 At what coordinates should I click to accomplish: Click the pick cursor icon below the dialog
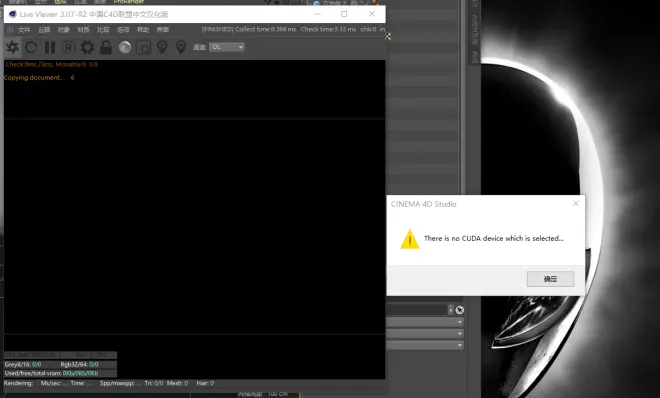tap(460, 310)
